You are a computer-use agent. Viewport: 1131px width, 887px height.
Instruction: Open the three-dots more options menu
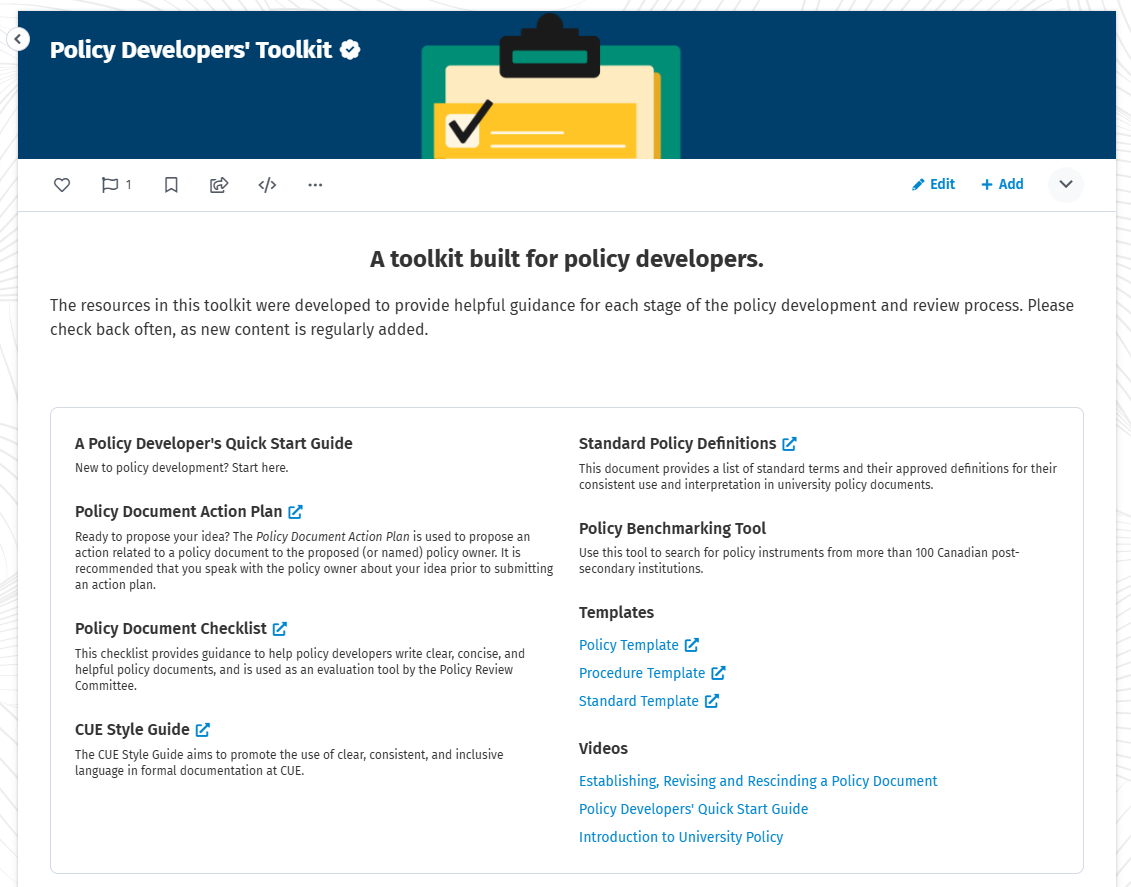tap(315, 185)
